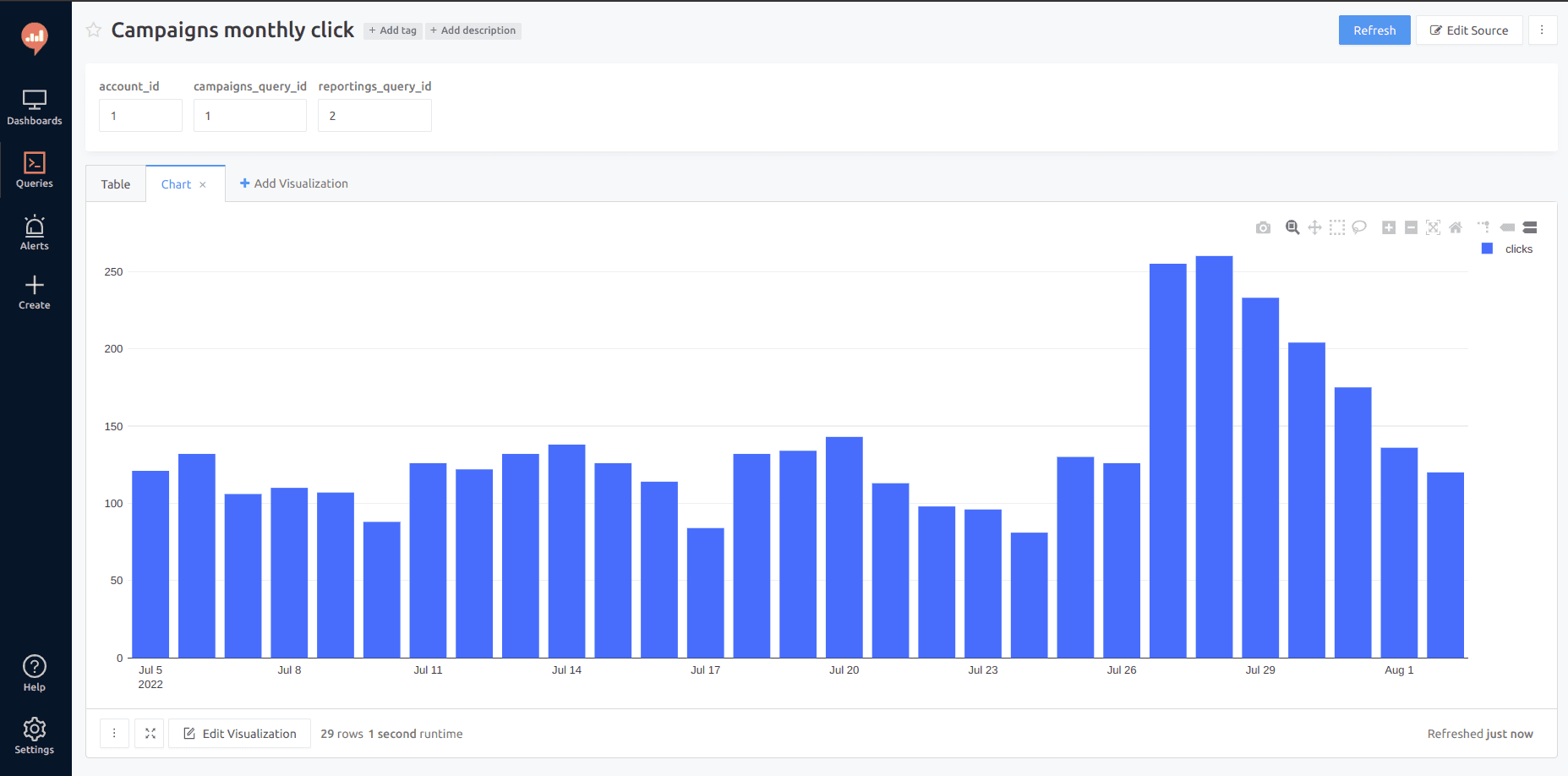Enable show closest data on hover
The image size is (1568, 776).
tap(1507, 227)
